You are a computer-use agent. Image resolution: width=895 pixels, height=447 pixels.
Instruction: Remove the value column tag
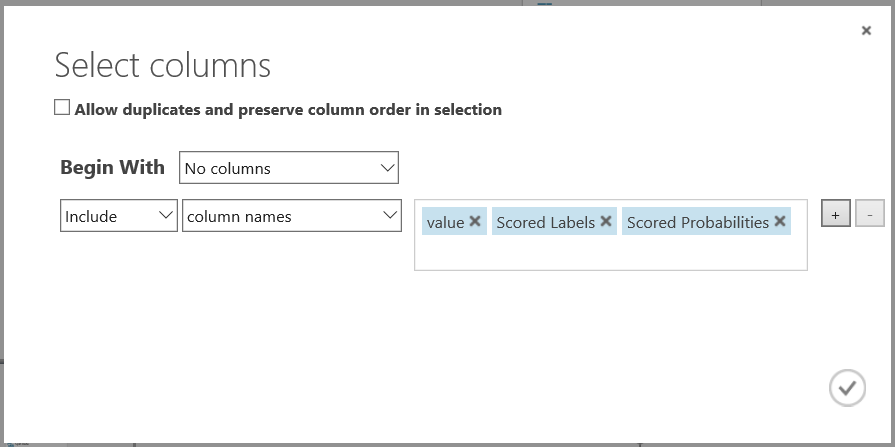(x=475, y=222)
